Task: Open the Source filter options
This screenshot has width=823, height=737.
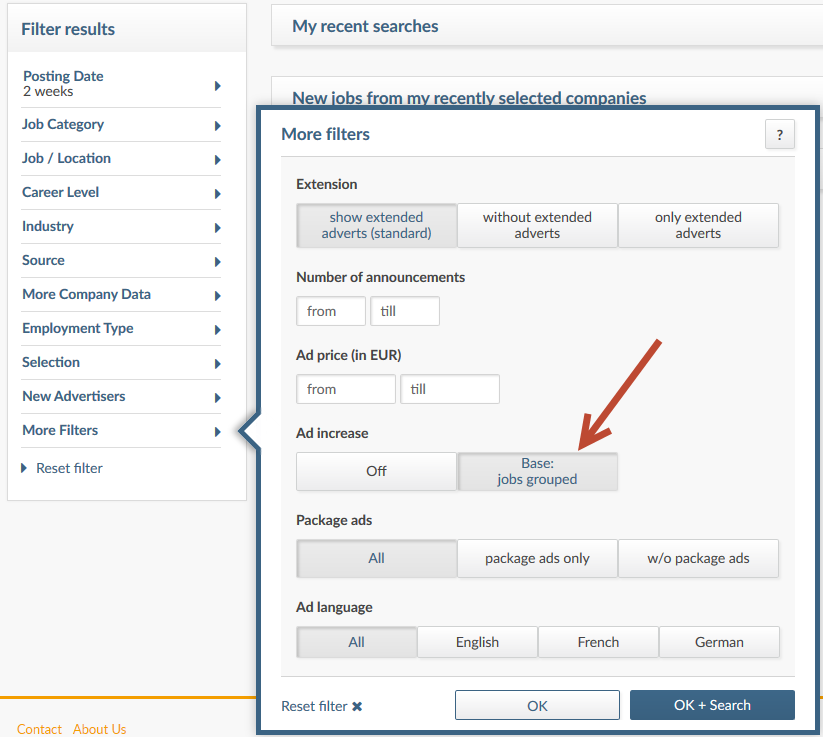Action: (218, 261)
